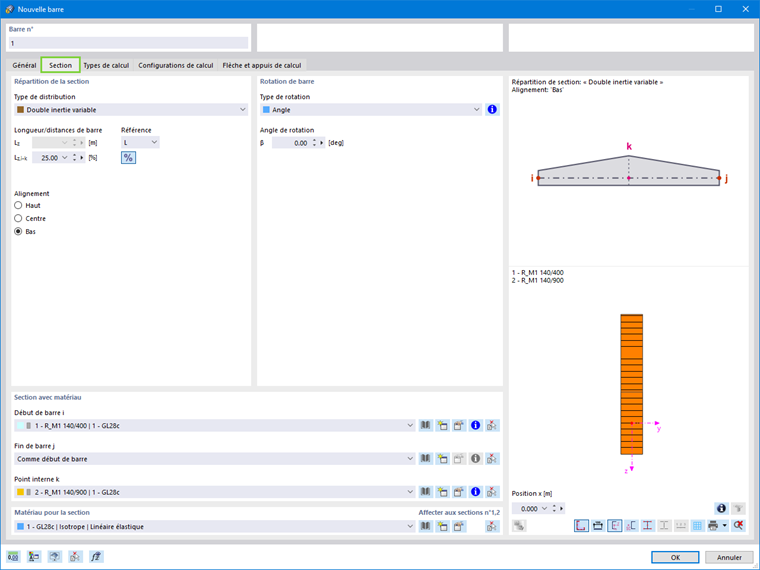
Task: Click the print icon in preview toolbar
Action: pyautogui.click(x=712, y=525)
